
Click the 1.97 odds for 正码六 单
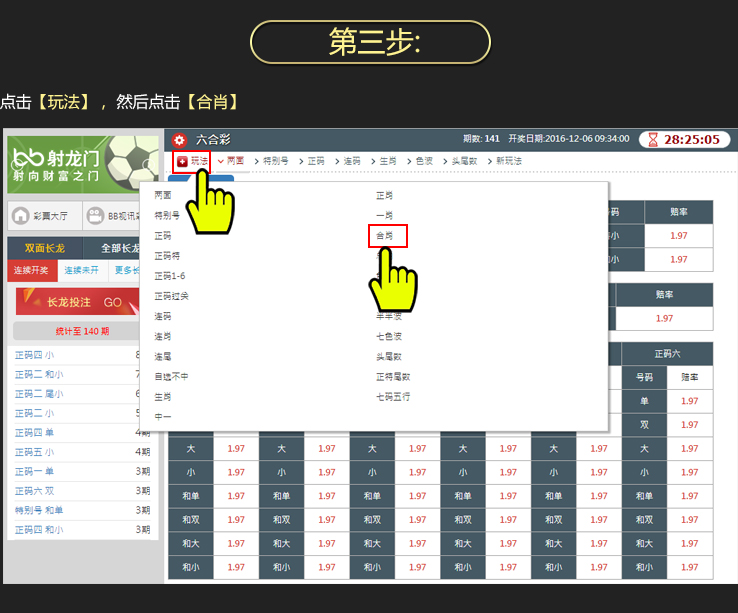pyautogui.click(x=690, y=401)
